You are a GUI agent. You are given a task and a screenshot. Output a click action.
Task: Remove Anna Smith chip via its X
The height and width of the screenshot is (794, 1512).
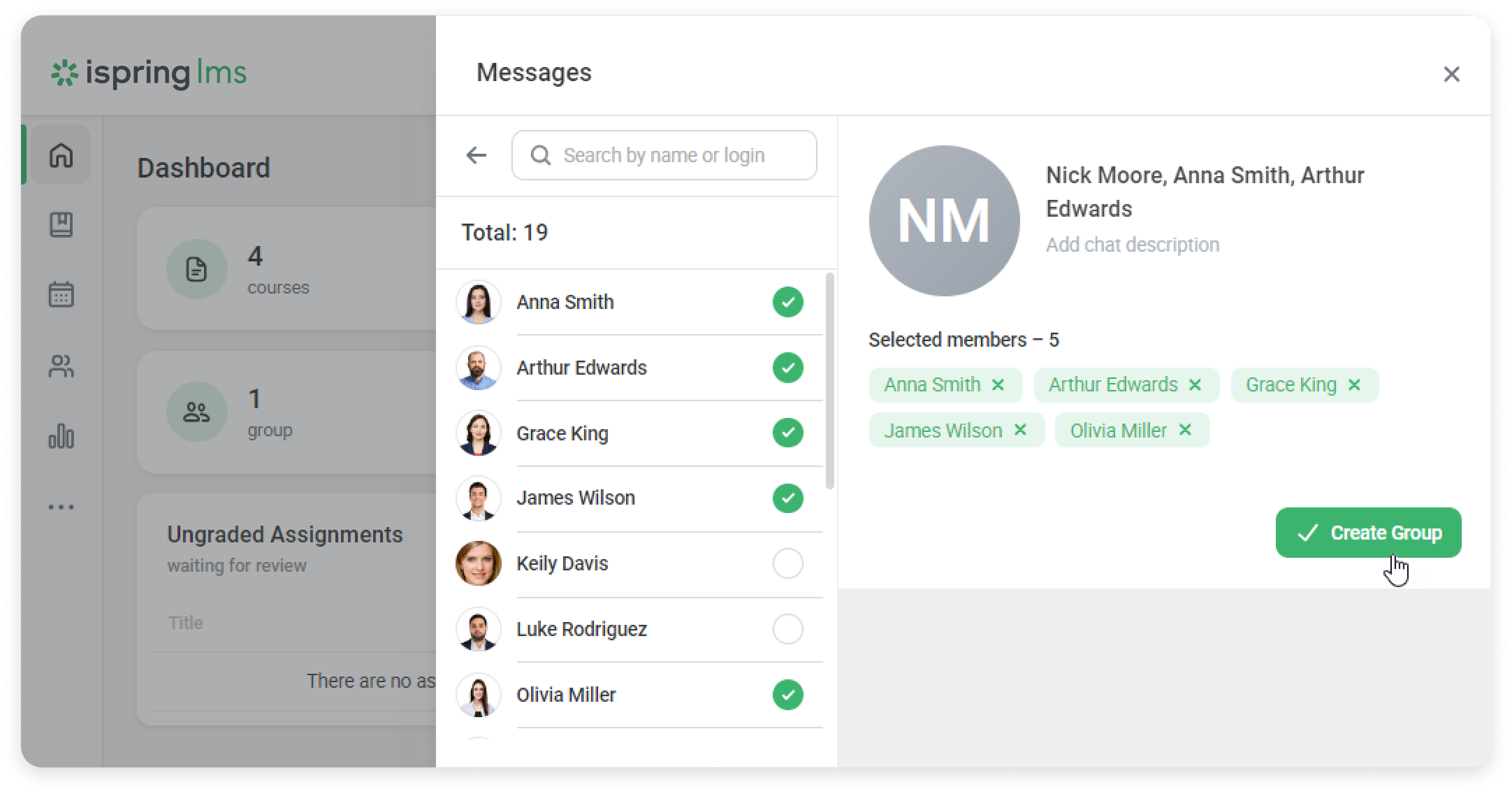click(x=998, y=385)
